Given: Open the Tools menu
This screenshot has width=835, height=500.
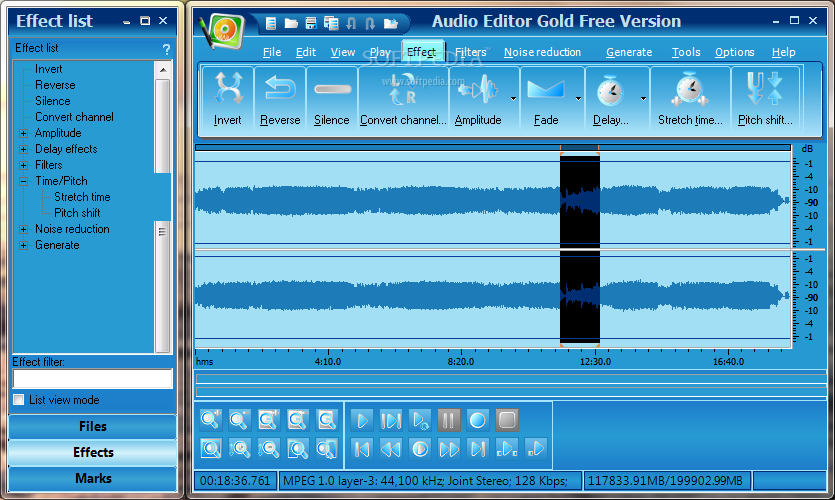Looking at the screenshot, I should tap(686, 52).
